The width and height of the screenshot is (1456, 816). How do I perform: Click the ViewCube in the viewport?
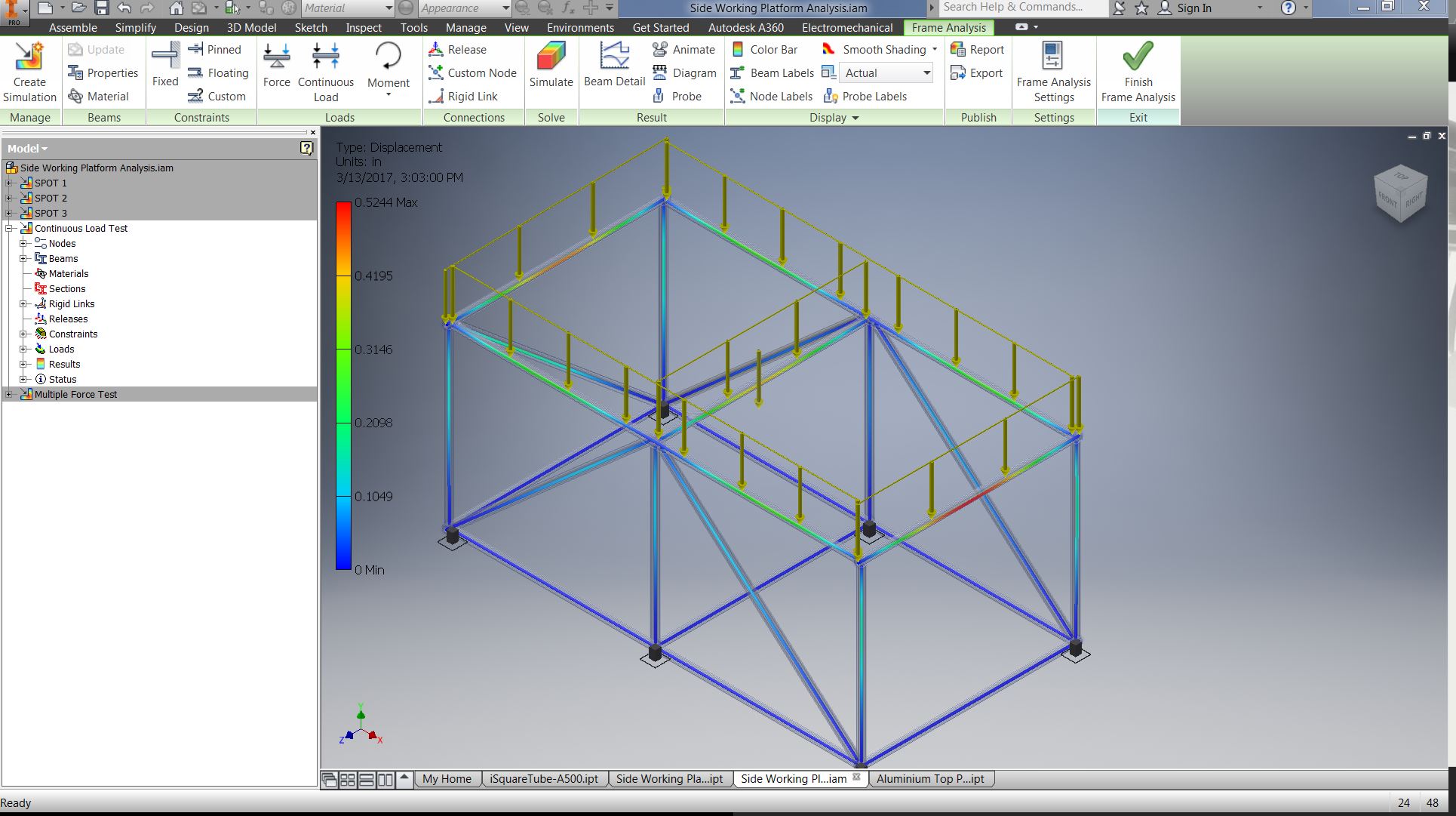1401,194
